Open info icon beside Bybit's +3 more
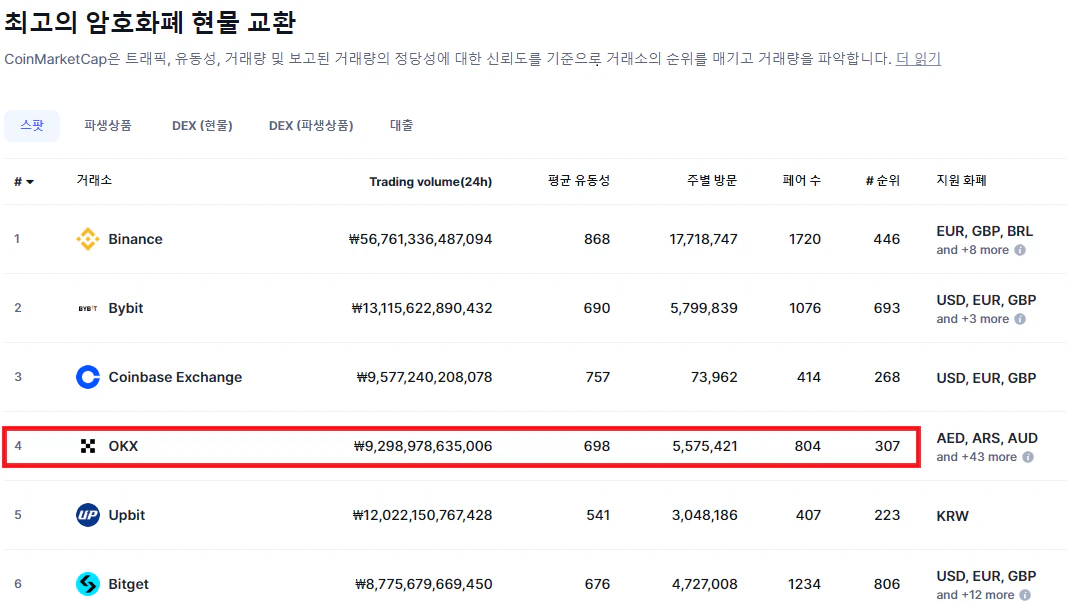The width and height of the screenshot is (1067, 609). tap(1020, 319)
